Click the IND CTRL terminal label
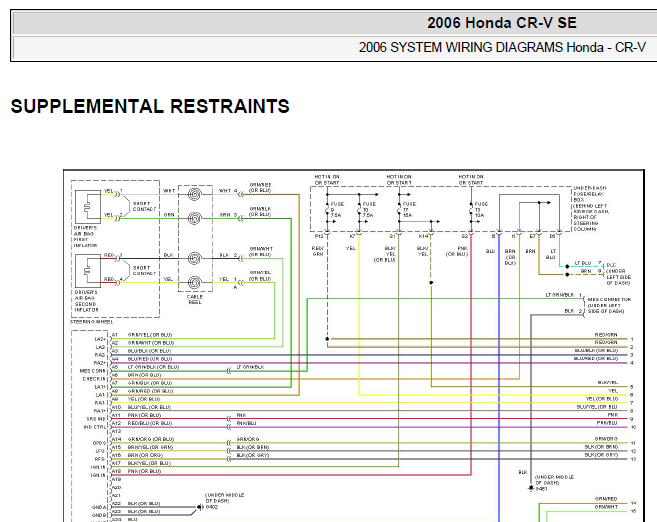 [95, 427]
